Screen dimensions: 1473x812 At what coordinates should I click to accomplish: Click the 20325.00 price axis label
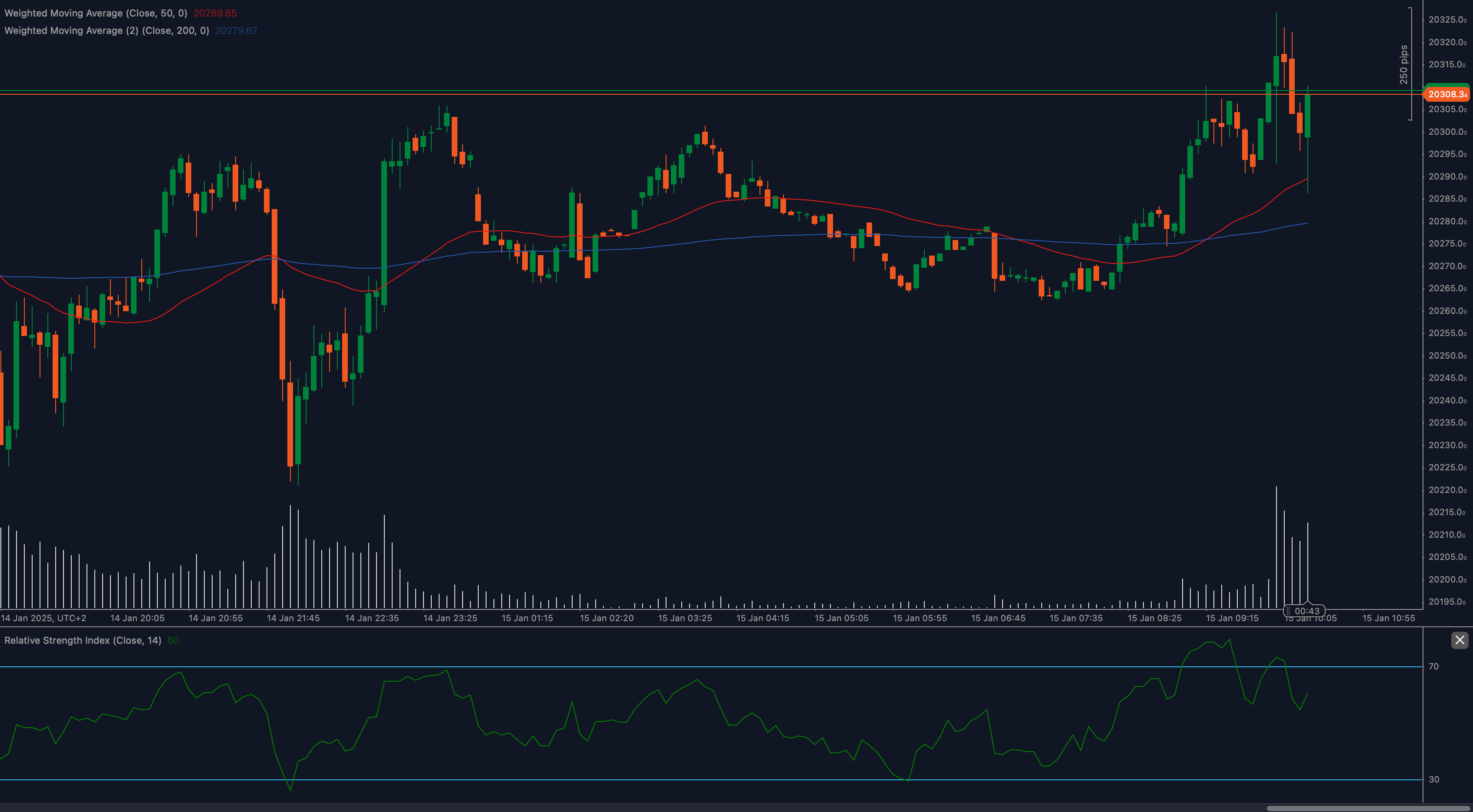coord(1447,20)
